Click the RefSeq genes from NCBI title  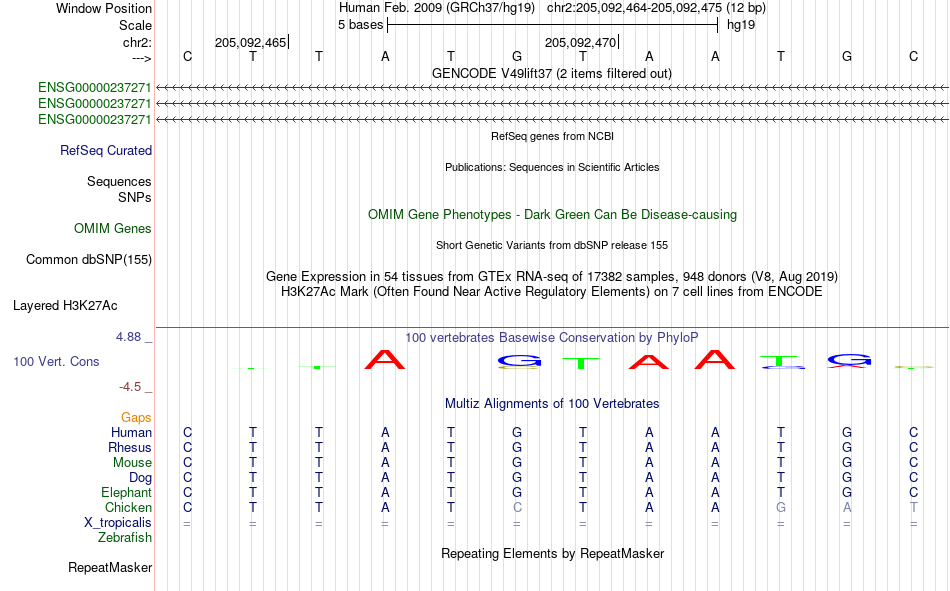pos(552,136)
